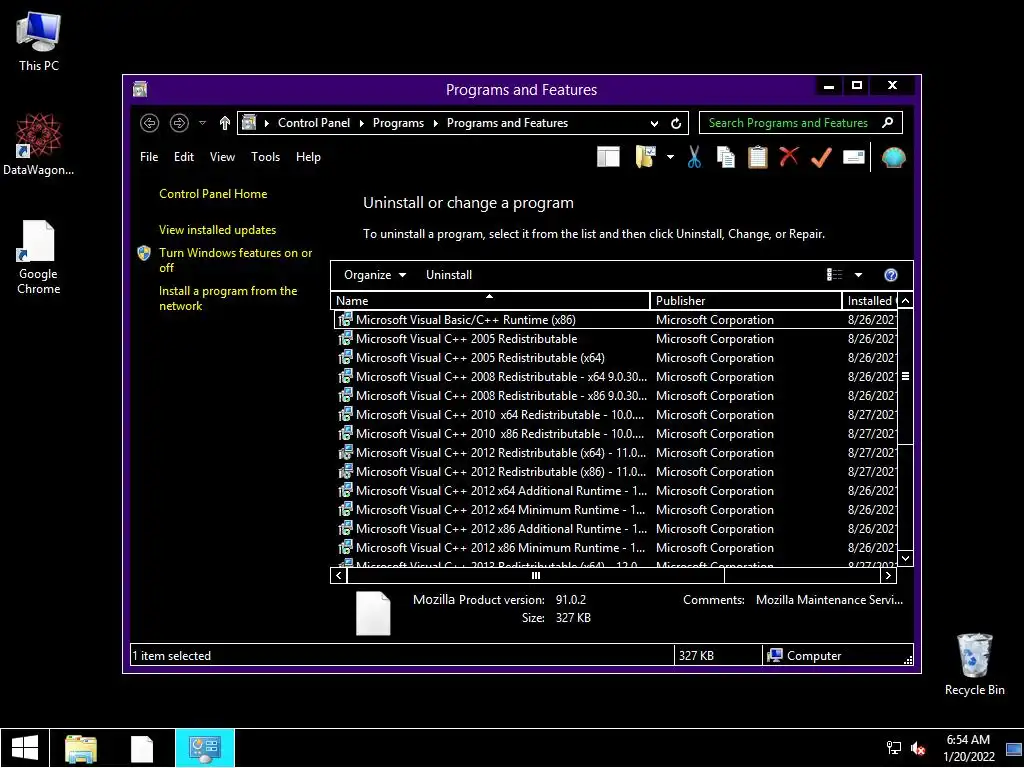Select Visual C++ 2010 x86 Redistributable

coord(615,434)
